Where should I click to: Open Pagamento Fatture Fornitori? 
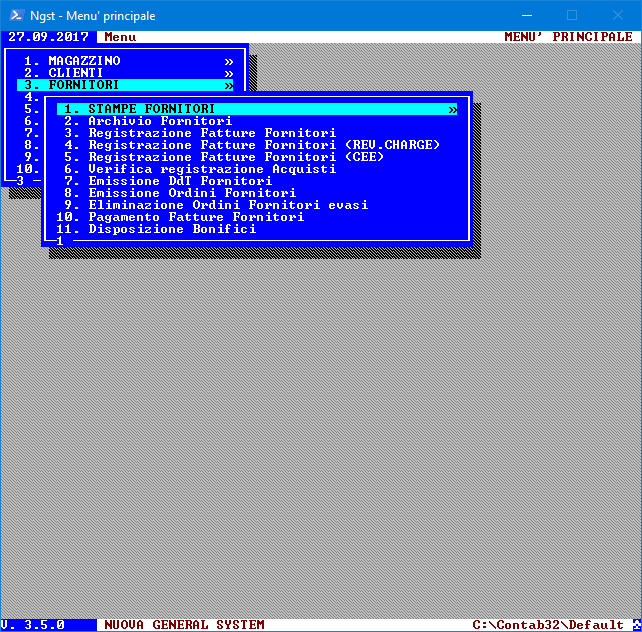[x=196, y=217]
